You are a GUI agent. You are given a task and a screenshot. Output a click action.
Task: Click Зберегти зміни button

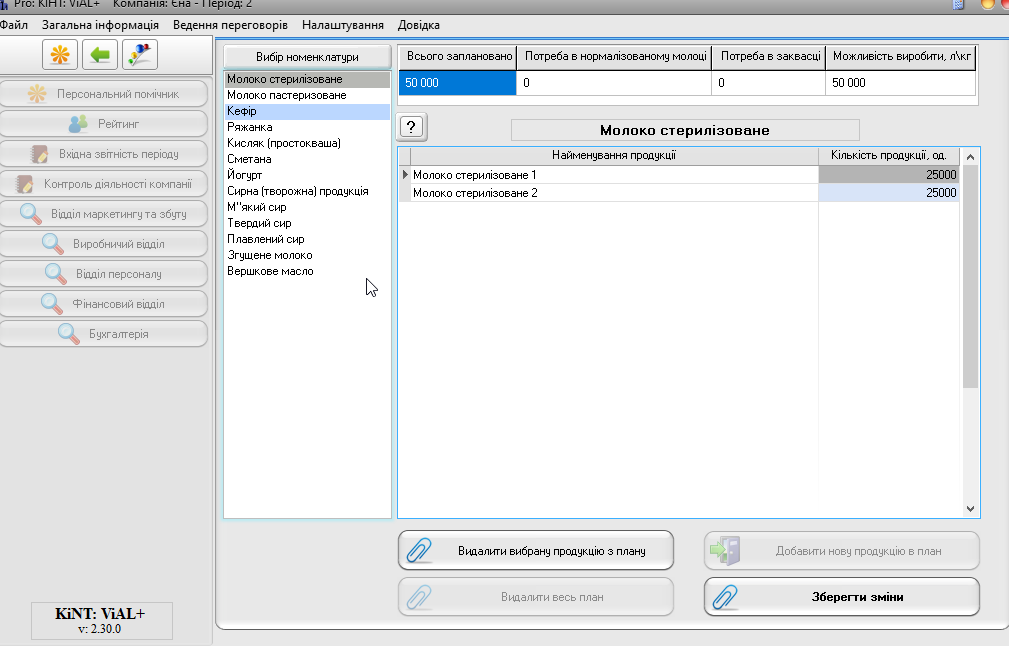(x=842, y=597)
